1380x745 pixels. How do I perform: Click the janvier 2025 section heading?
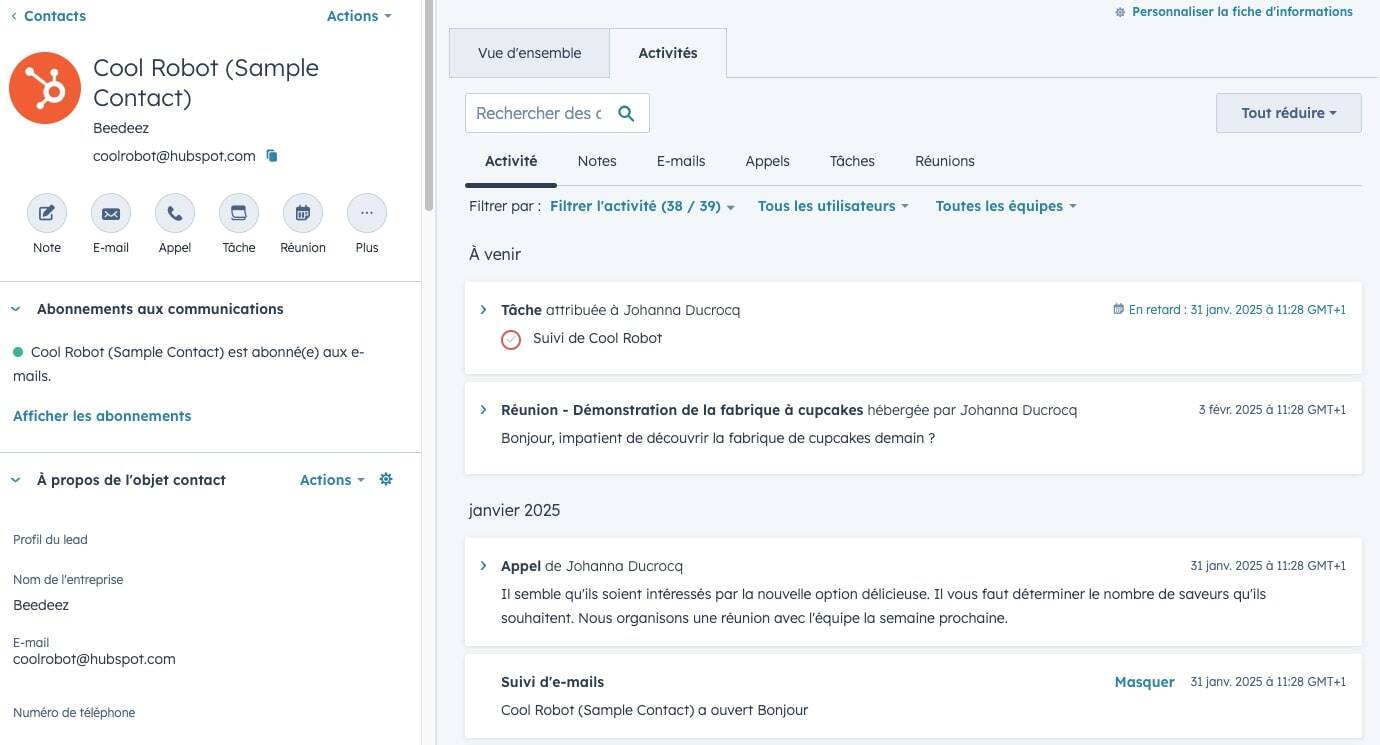tap(514, 510)
